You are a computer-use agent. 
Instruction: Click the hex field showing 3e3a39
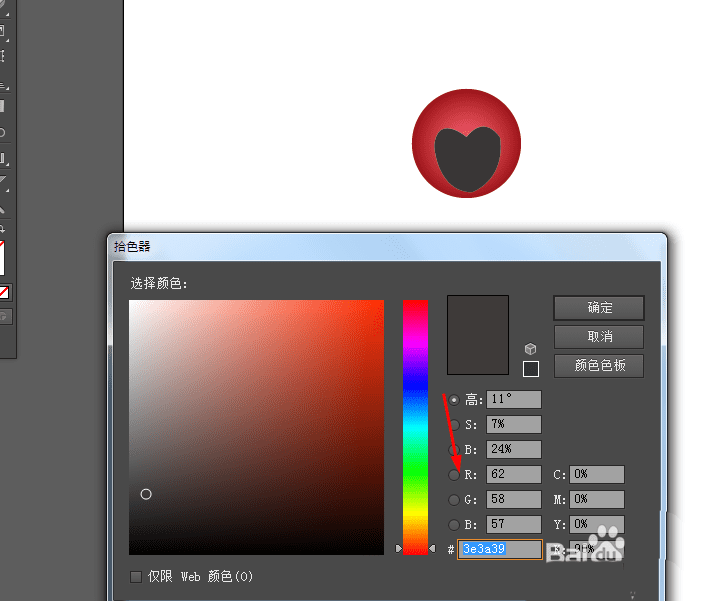(x=500, y=549)
